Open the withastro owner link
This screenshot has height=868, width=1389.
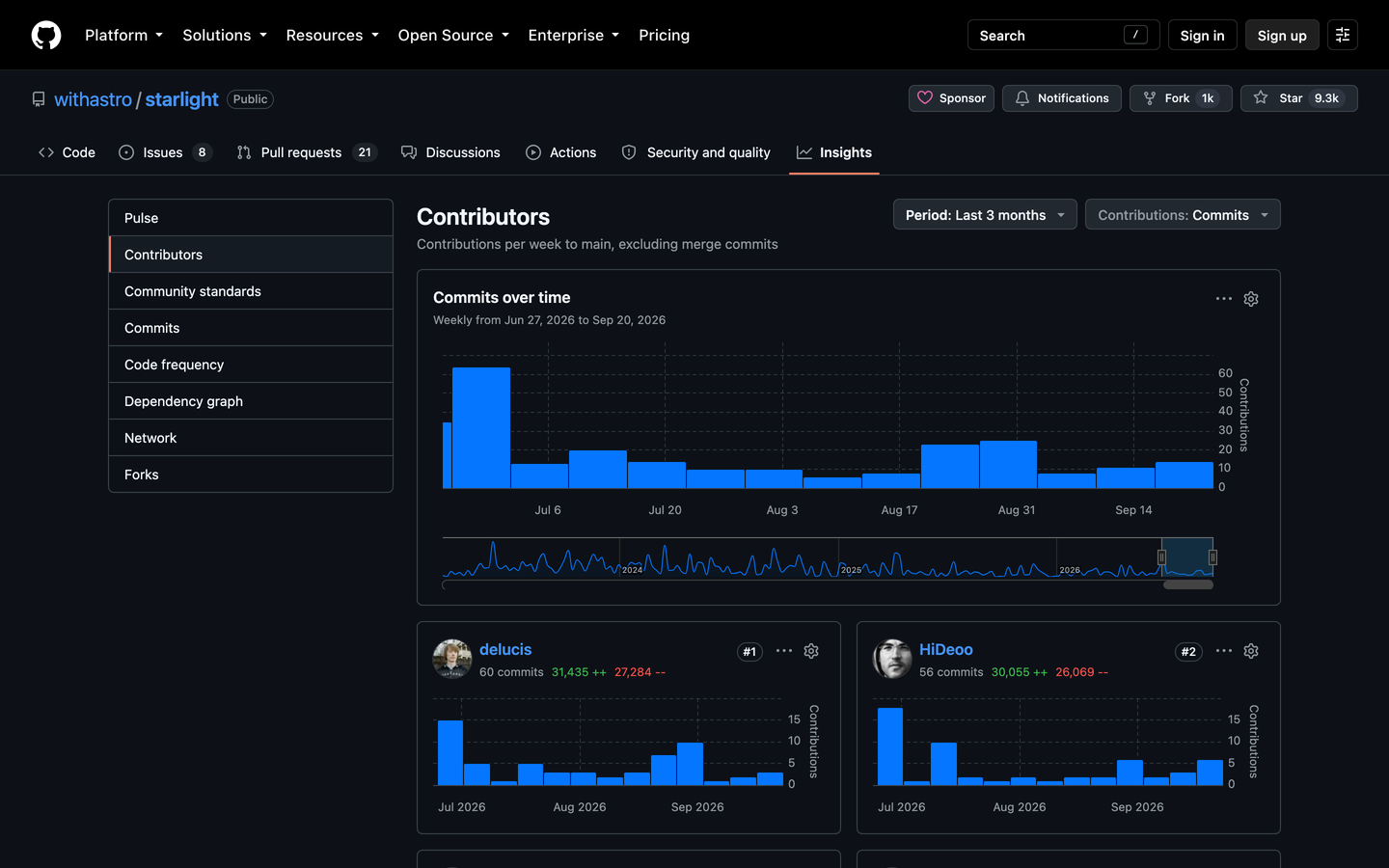click(x=93, y=99)
